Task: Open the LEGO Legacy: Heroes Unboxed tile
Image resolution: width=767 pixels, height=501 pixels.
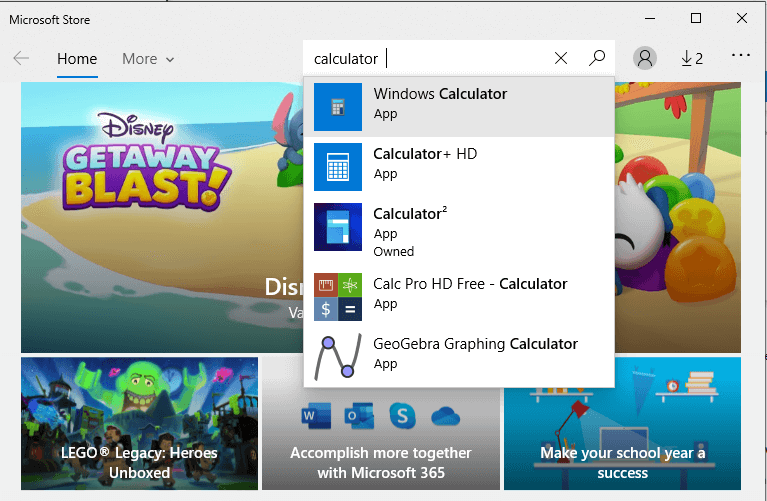Action: 139,423
